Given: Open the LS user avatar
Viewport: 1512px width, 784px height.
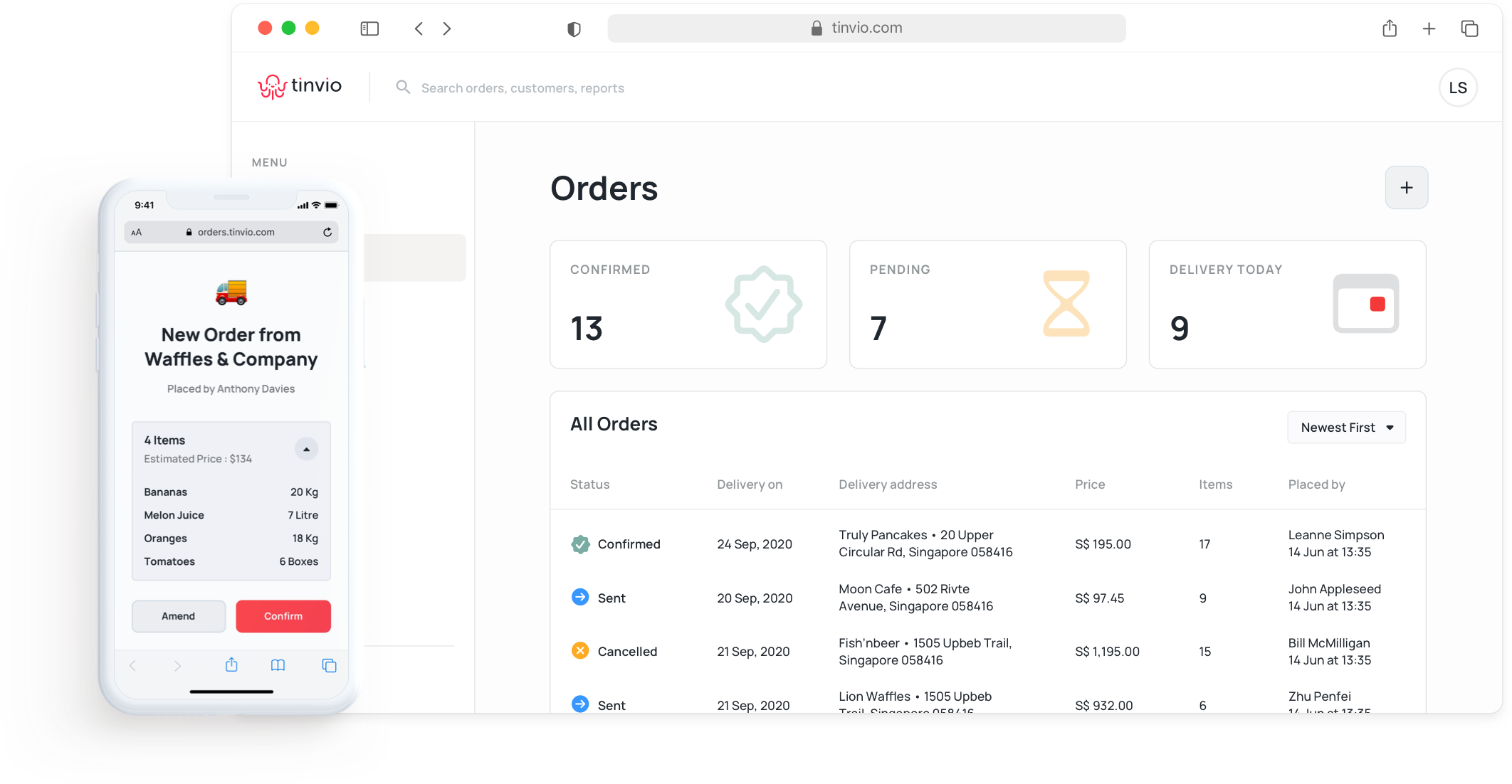Looking at the screenshot, I should 1458,88.
